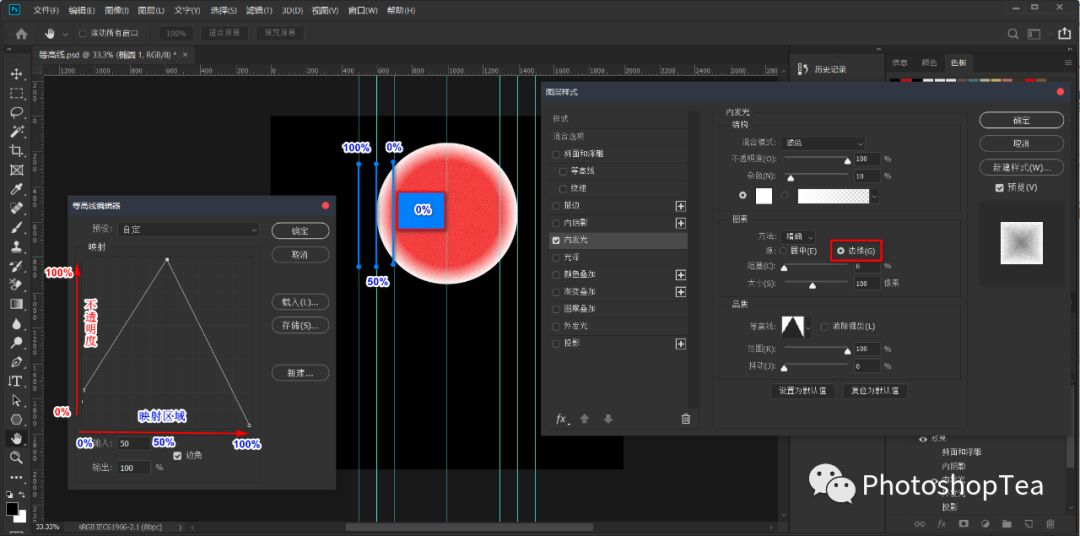Select the Frame tool
Viewport: 1080px width, 536px height.
(x=17, y=170)
